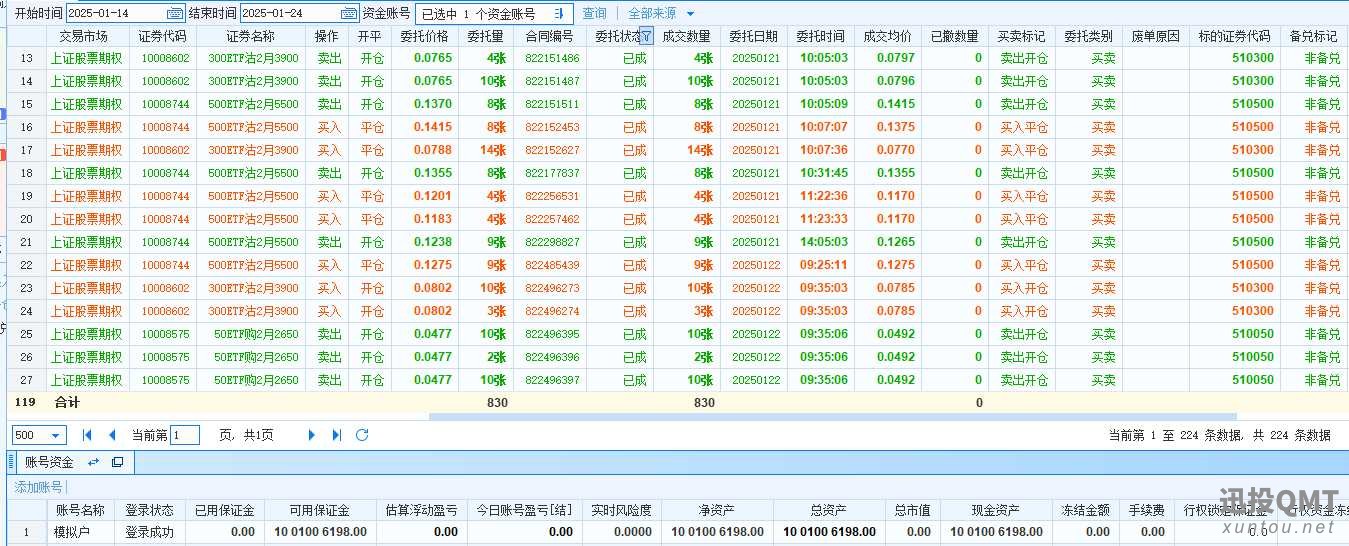The width and height of the screenshot is (1349, 546).
Task: Open the calendar picker for 开始时间
Action: (x=175, y=14)
